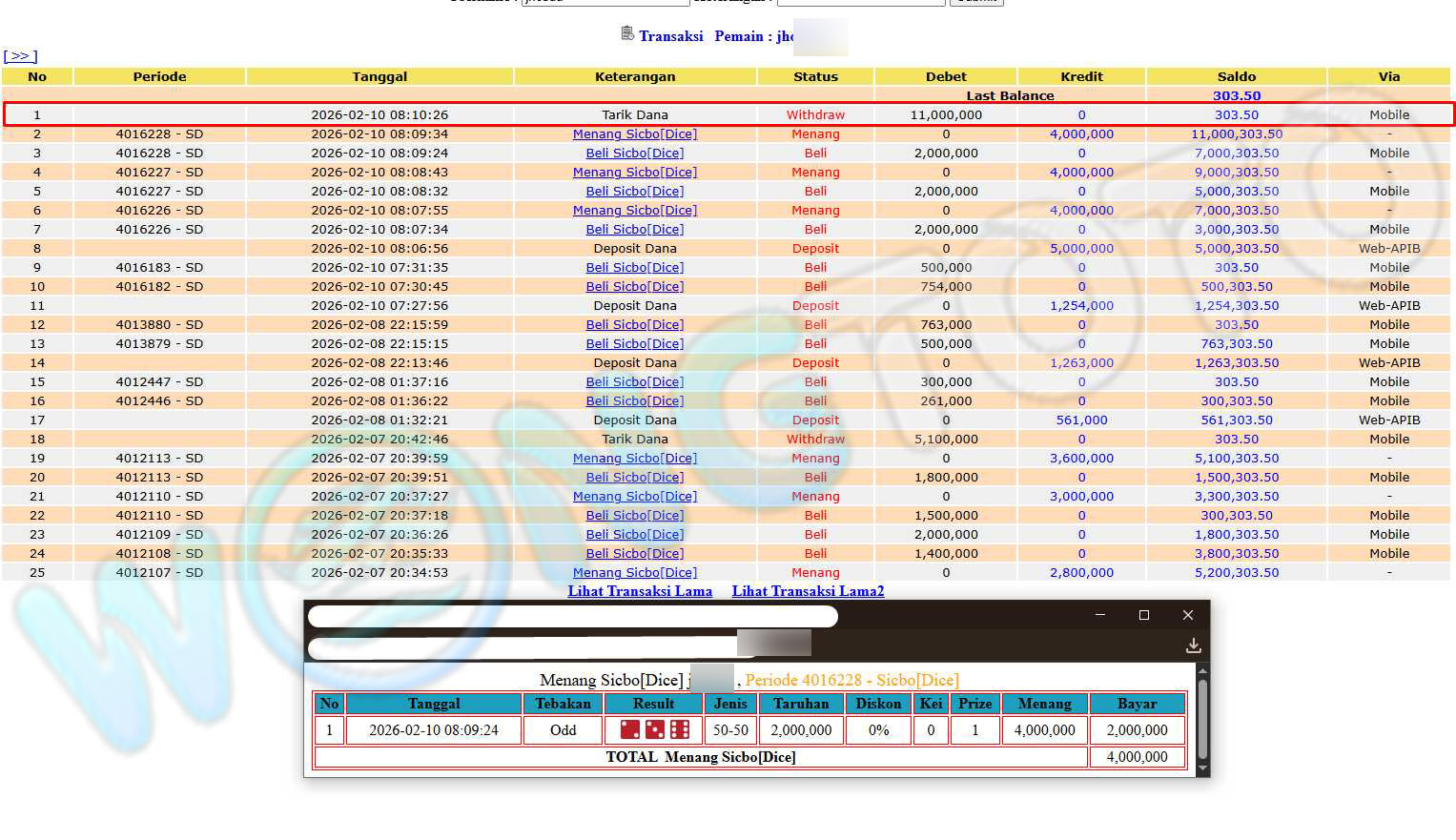
Task: Click the middle red dice in Result column
Action: point(655,730)
